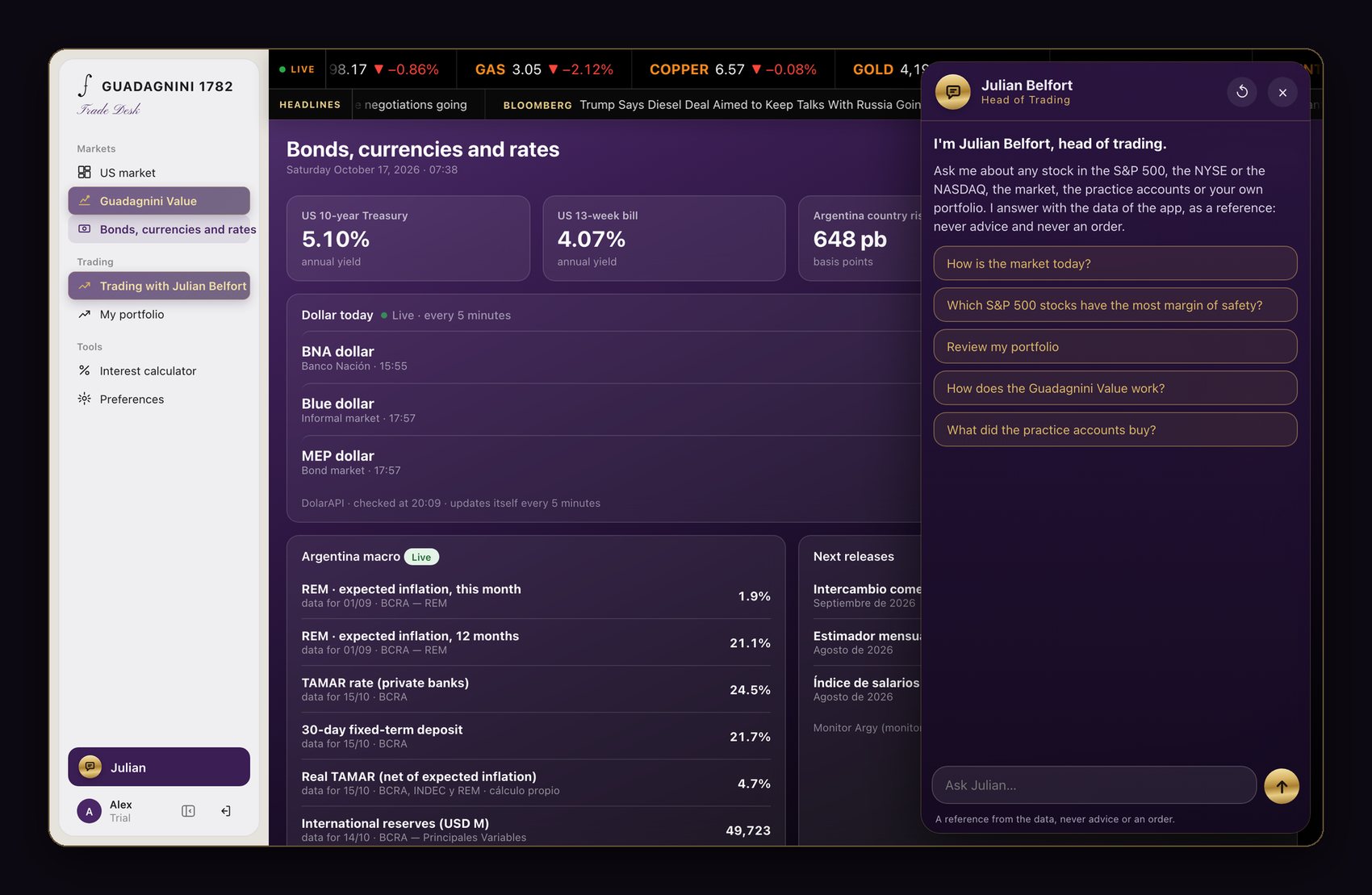Screen dimensions: 1372x895
Task: Collapse the sidebar panel icon
Action: 188,811
